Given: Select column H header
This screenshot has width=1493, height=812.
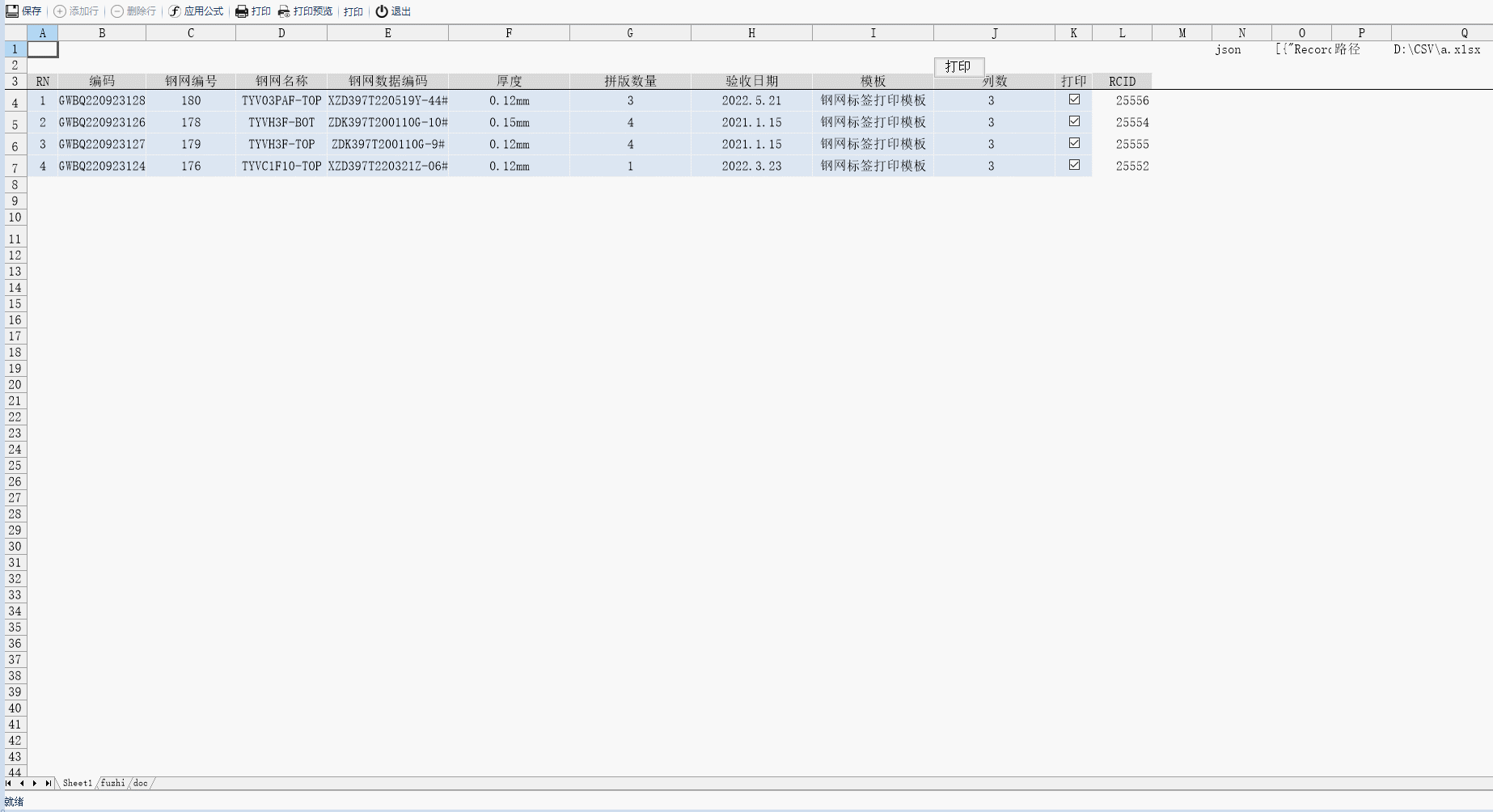Looking at the screenshot, I should 751,33.
